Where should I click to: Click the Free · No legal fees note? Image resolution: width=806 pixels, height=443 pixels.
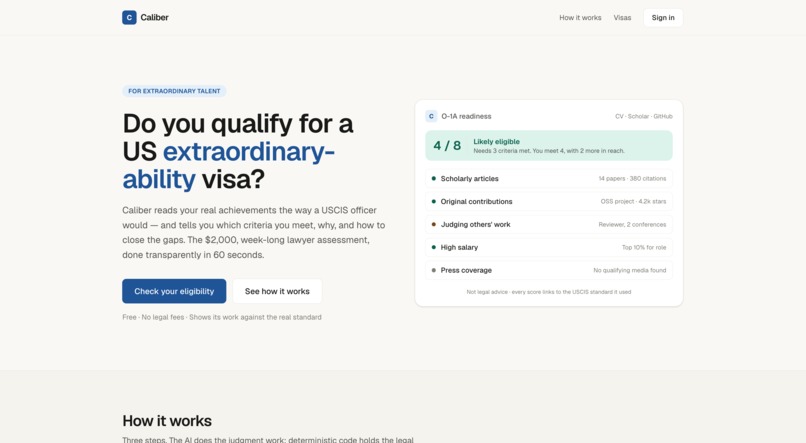[x=222, y=317]
